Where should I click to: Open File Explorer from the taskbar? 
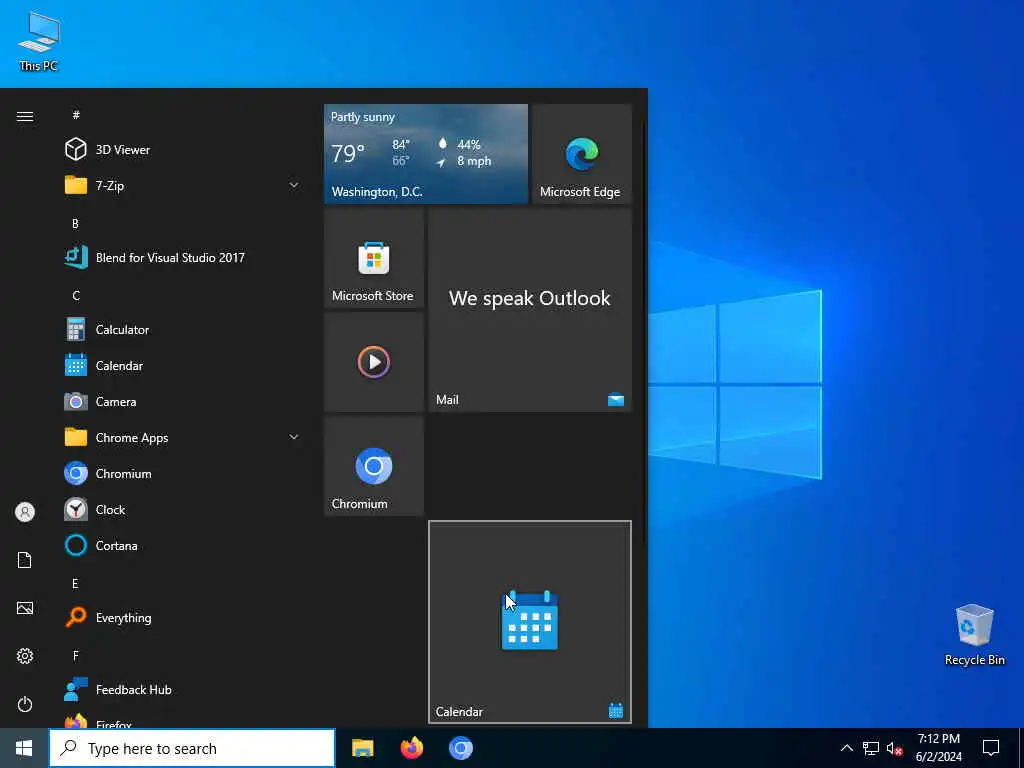click(362, 748)
